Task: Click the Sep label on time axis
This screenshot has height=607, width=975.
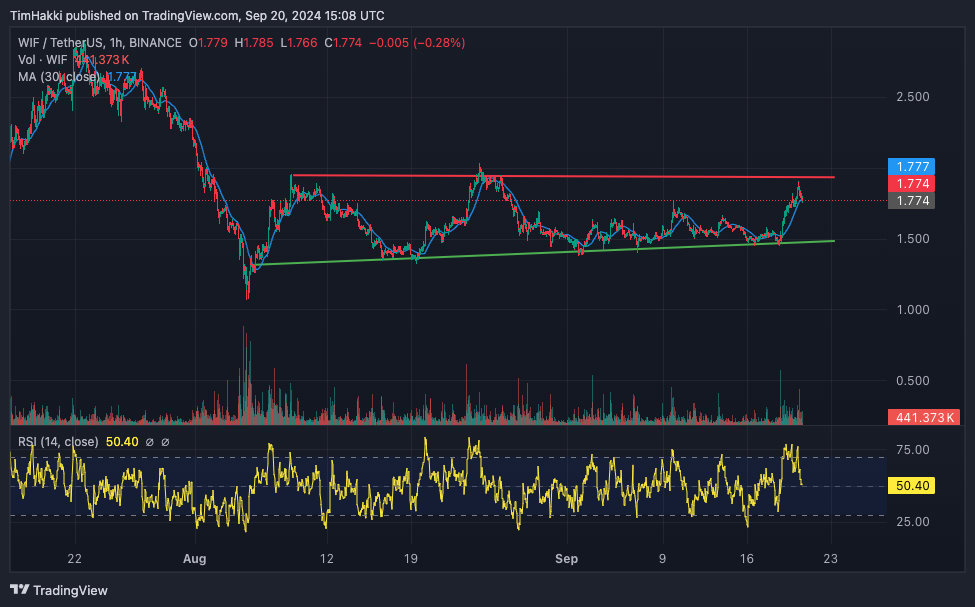Action: pos(566,558)
